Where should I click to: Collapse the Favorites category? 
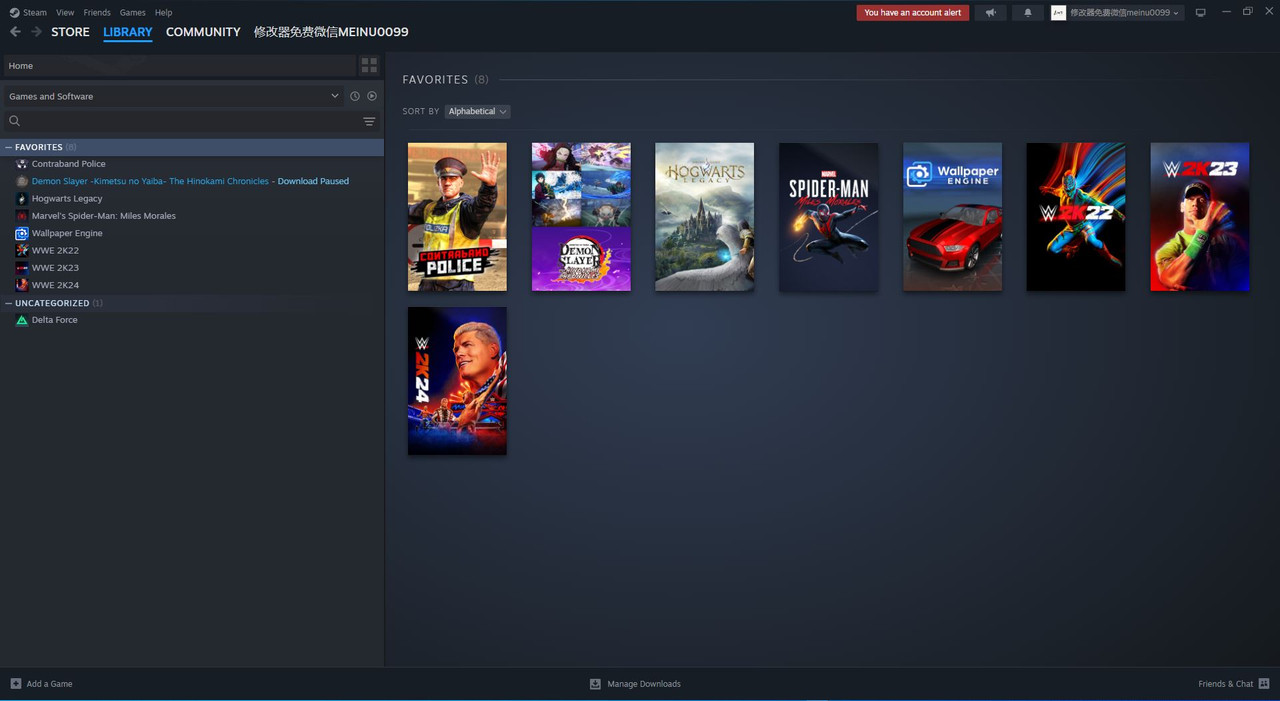pos(9,147)
